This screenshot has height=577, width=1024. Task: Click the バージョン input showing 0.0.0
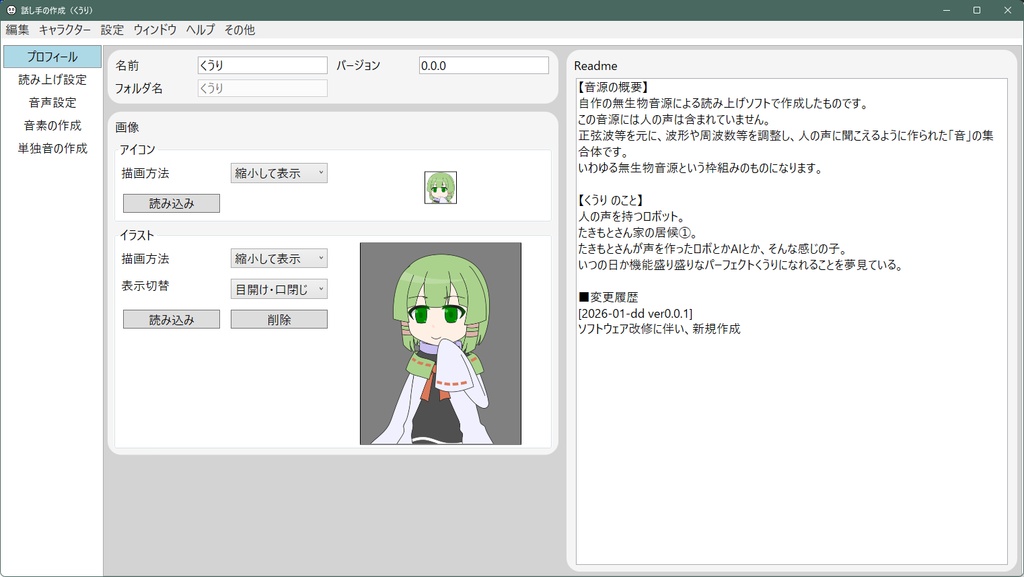(483, 64)
